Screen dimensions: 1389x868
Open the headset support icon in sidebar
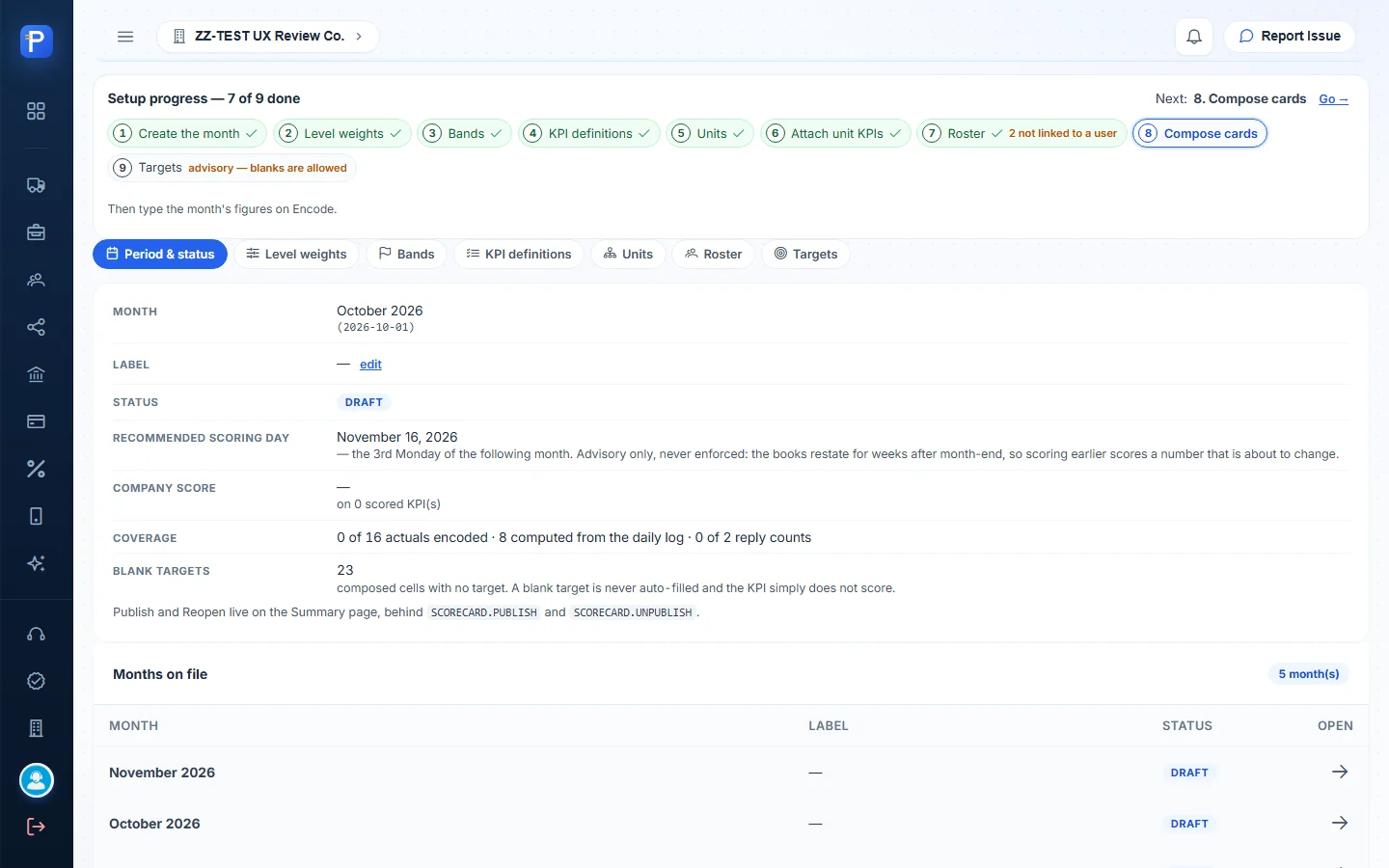tap(36, 634)
